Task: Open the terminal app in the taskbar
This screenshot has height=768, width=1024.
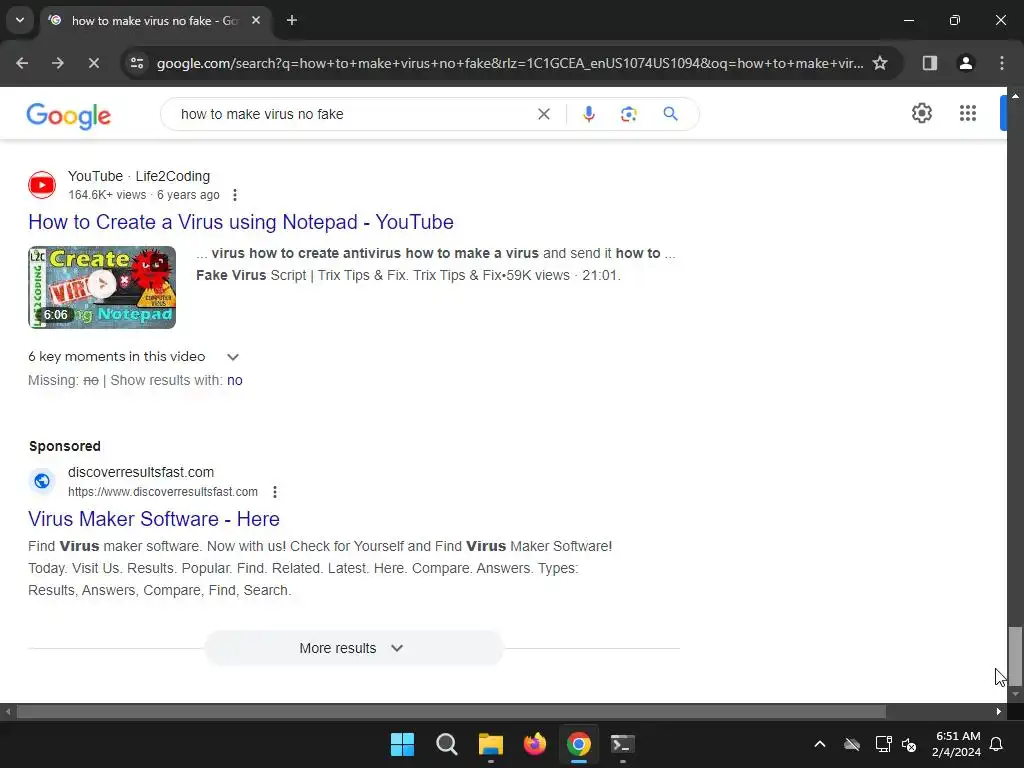Action: (x=622, y=744)
